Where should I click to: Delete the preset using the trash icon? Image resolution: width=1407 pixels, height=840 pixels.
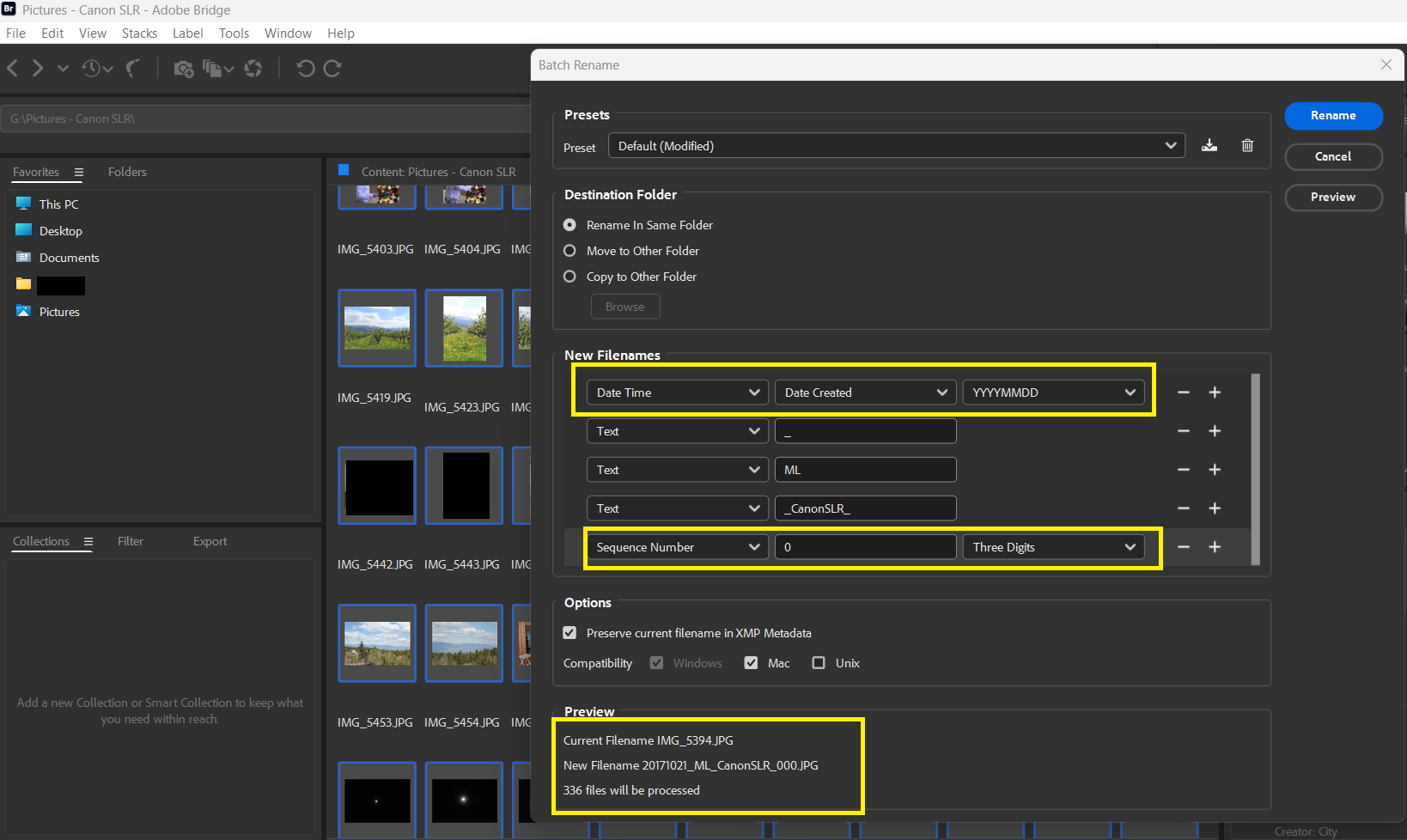[x=1247, y=145]
